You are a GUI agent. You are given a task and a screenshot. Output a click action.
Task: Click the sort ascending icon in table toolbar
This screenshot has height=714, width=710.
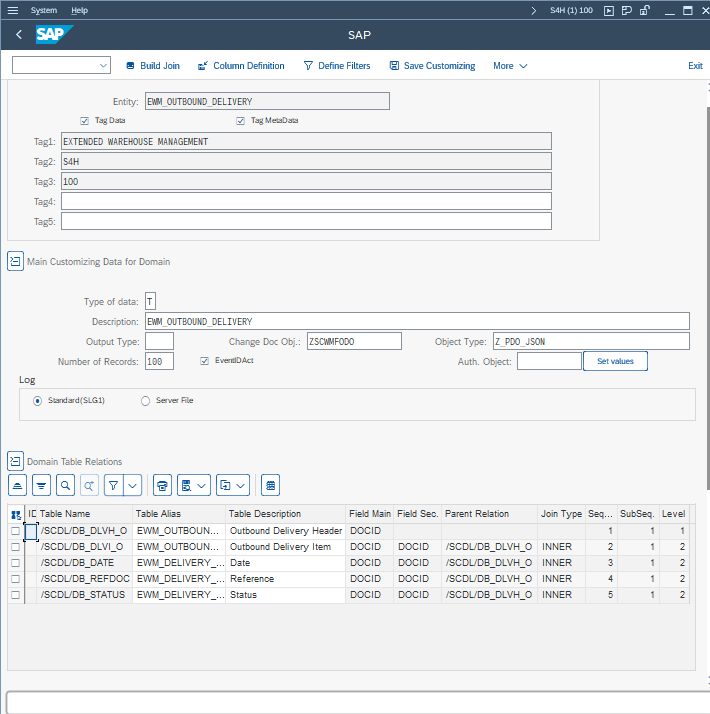17,485
